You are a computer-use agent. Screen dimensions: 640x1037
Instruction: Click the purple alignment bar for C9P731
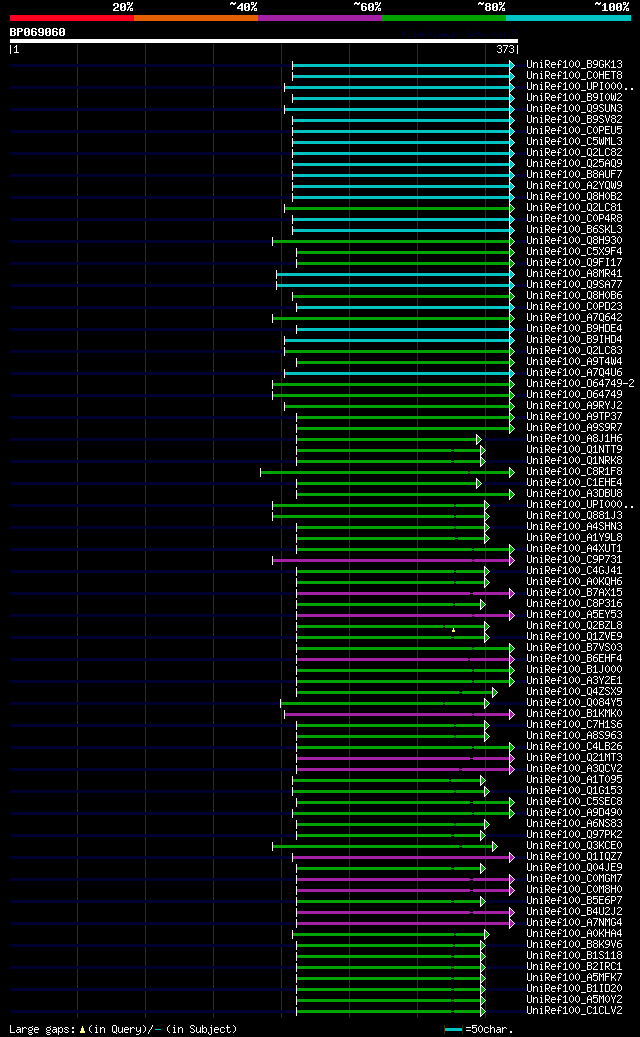pyautogui.click(x=393, y=560)
